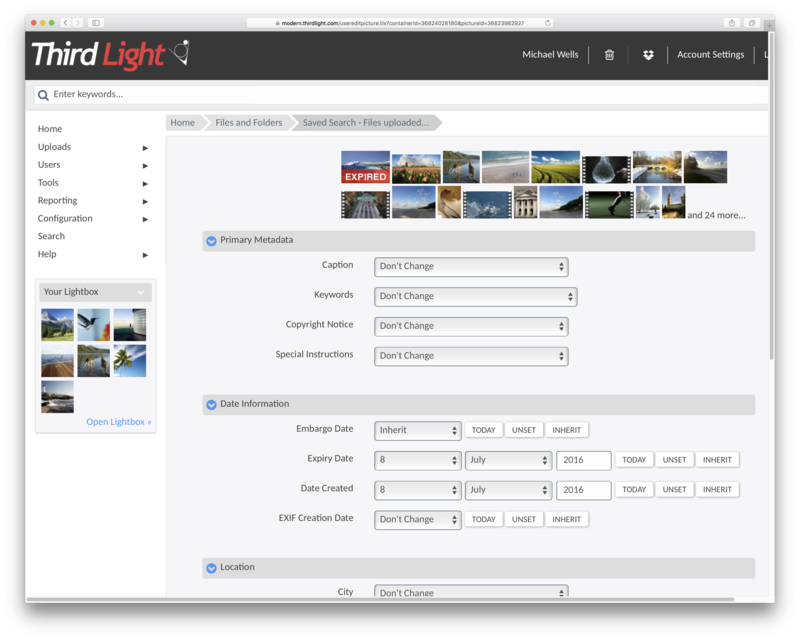The image size is (800, 639).
Task: Open the EXIF Creation Date dropdown
Action: pos(417,520)
